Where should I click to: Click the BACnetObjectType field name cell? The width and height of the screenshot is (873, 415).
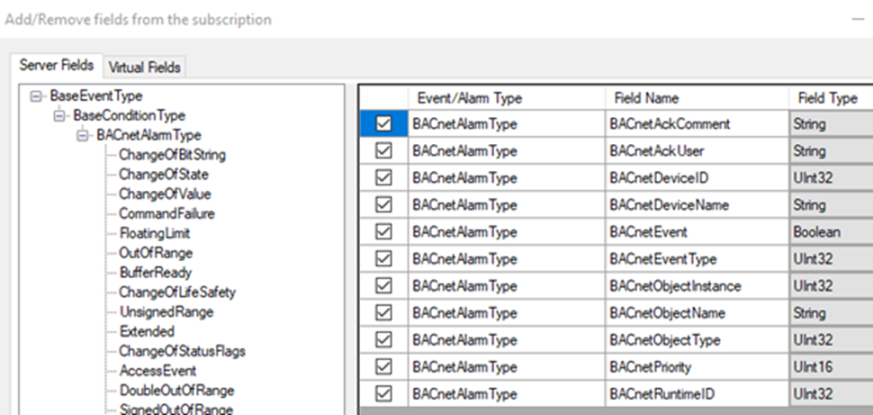pos(697,340)
